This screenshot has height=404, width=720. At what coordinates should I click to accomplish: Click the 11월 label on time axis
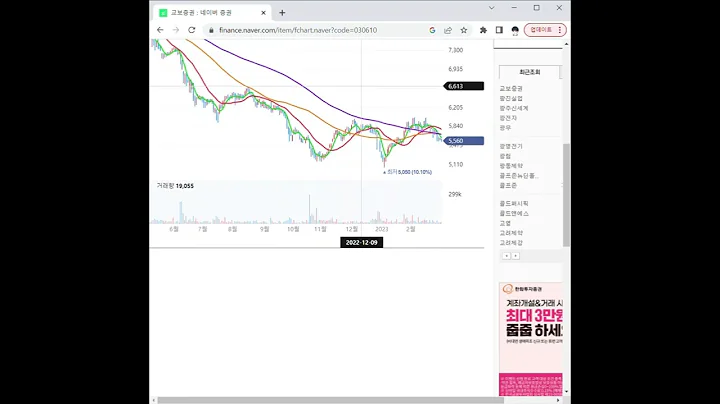click(320, 229)
